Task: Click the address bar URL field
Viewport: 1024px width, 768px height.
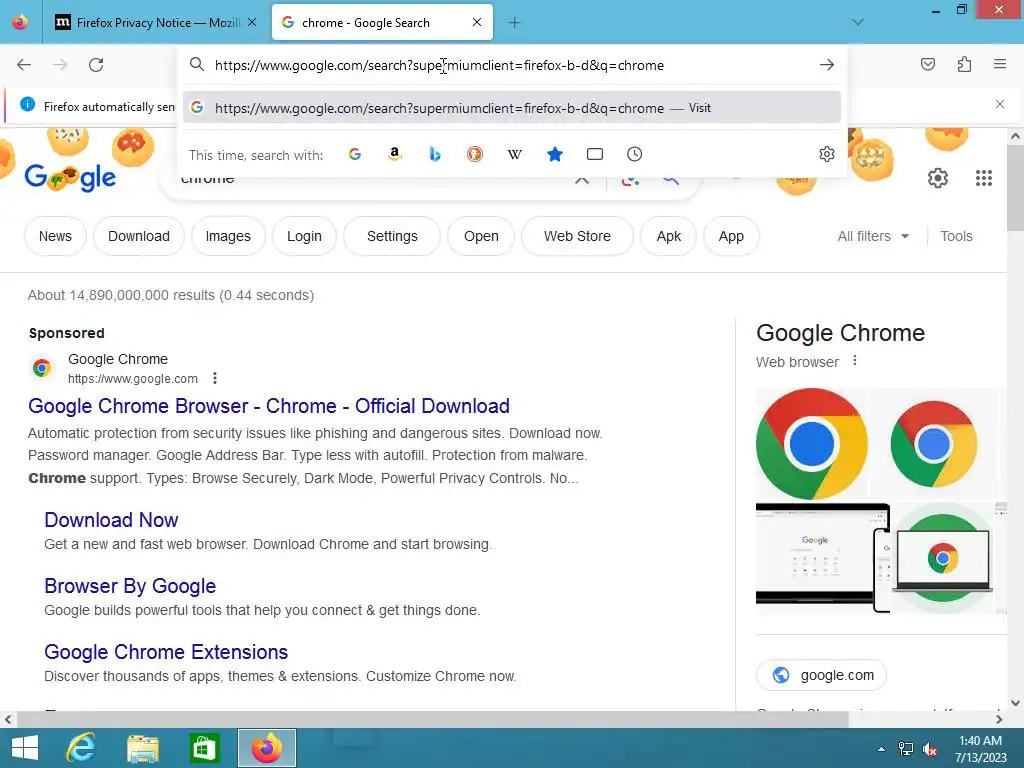Action: pyautogui.click(x=511, y=65)
